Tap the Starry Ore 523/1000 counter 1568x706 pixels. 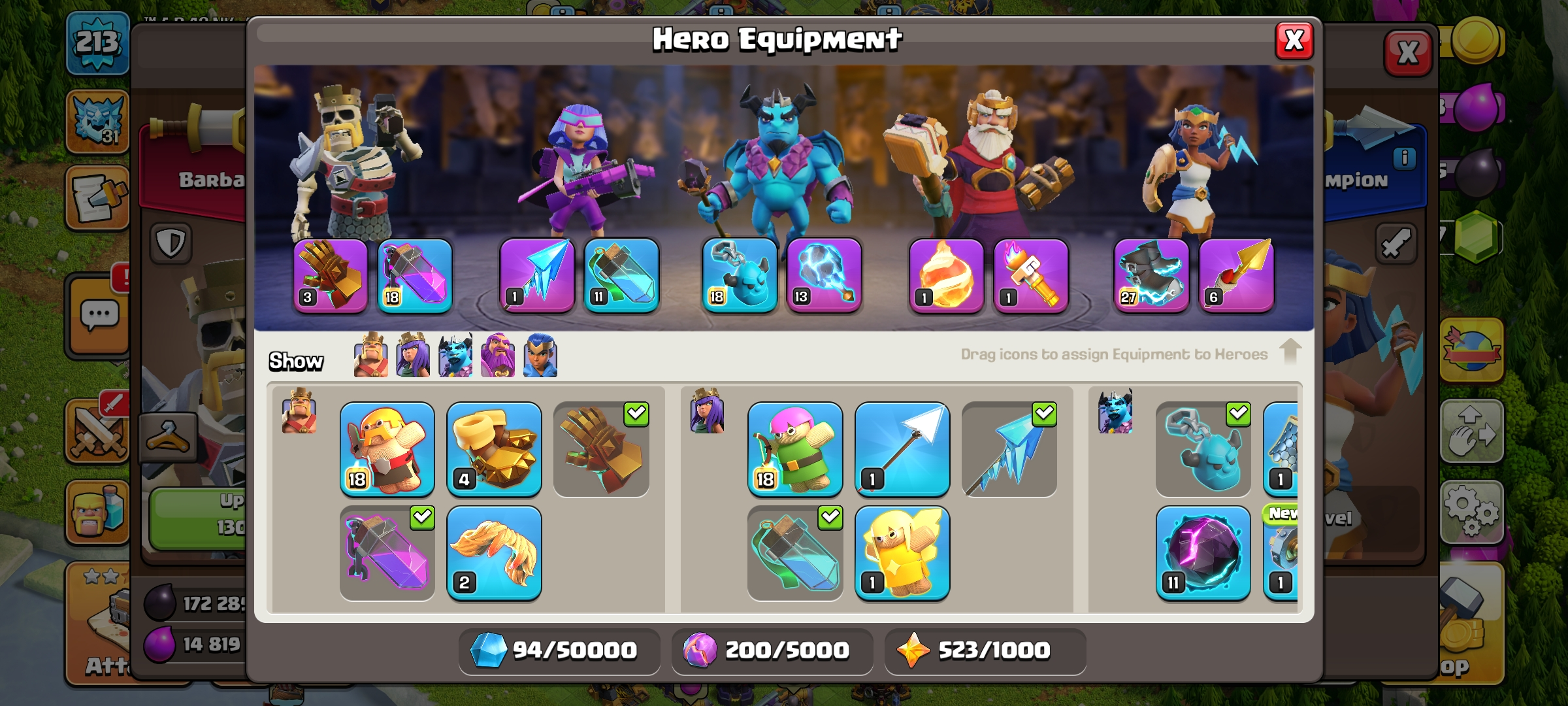tap(985, 650)
